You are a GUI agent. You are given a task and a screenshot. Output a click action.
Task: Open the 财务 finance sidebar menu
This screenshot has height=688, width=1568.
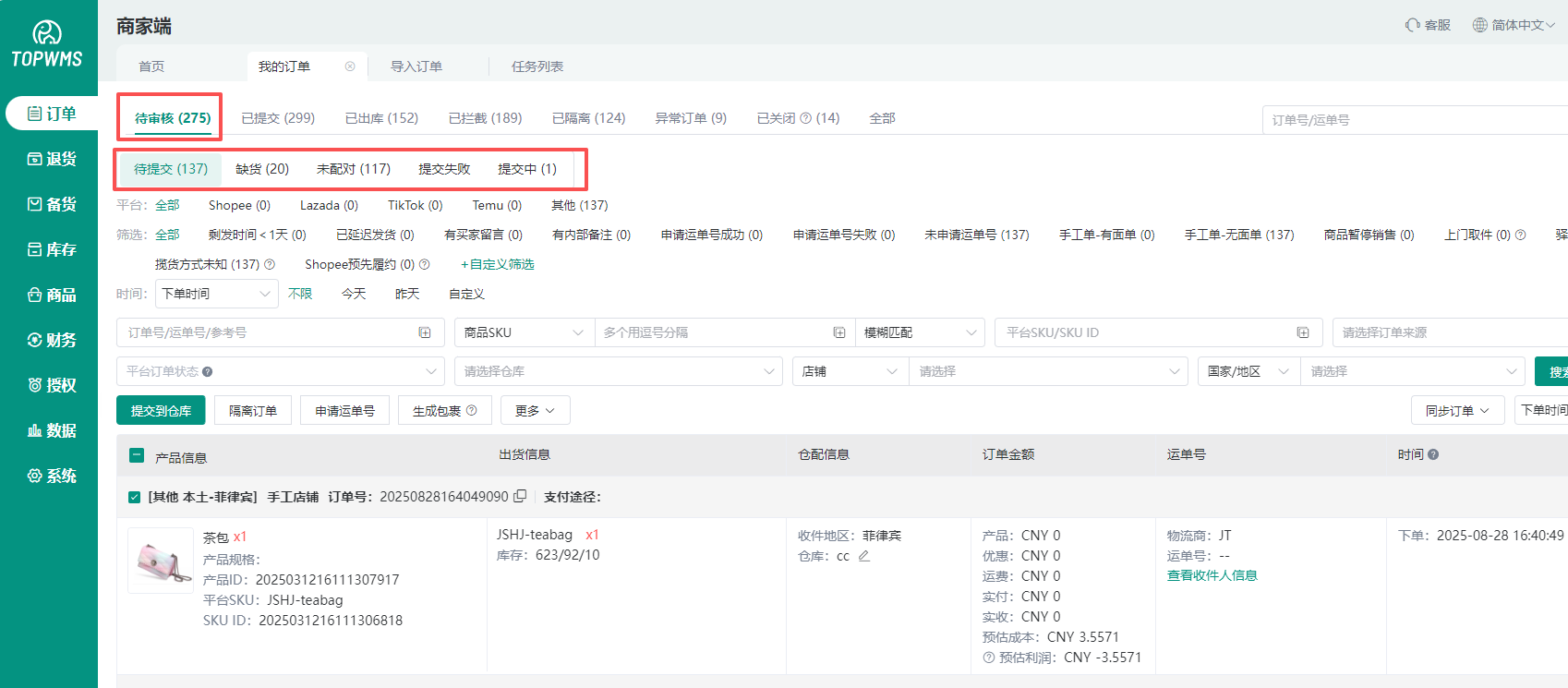(52, 340)
